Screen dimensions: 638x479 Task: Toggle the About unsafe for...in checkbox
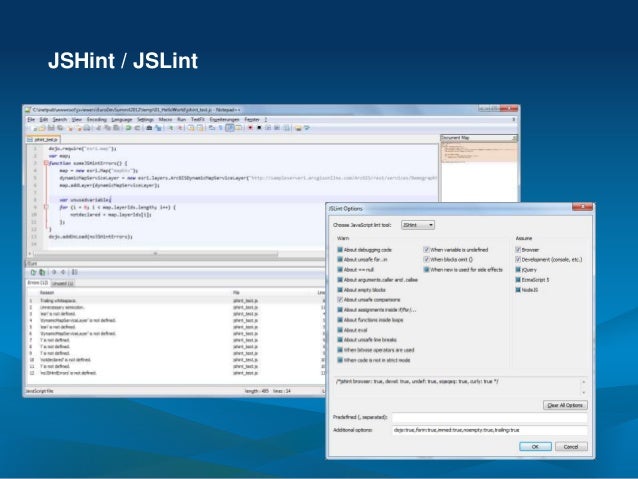pos(340,259)
